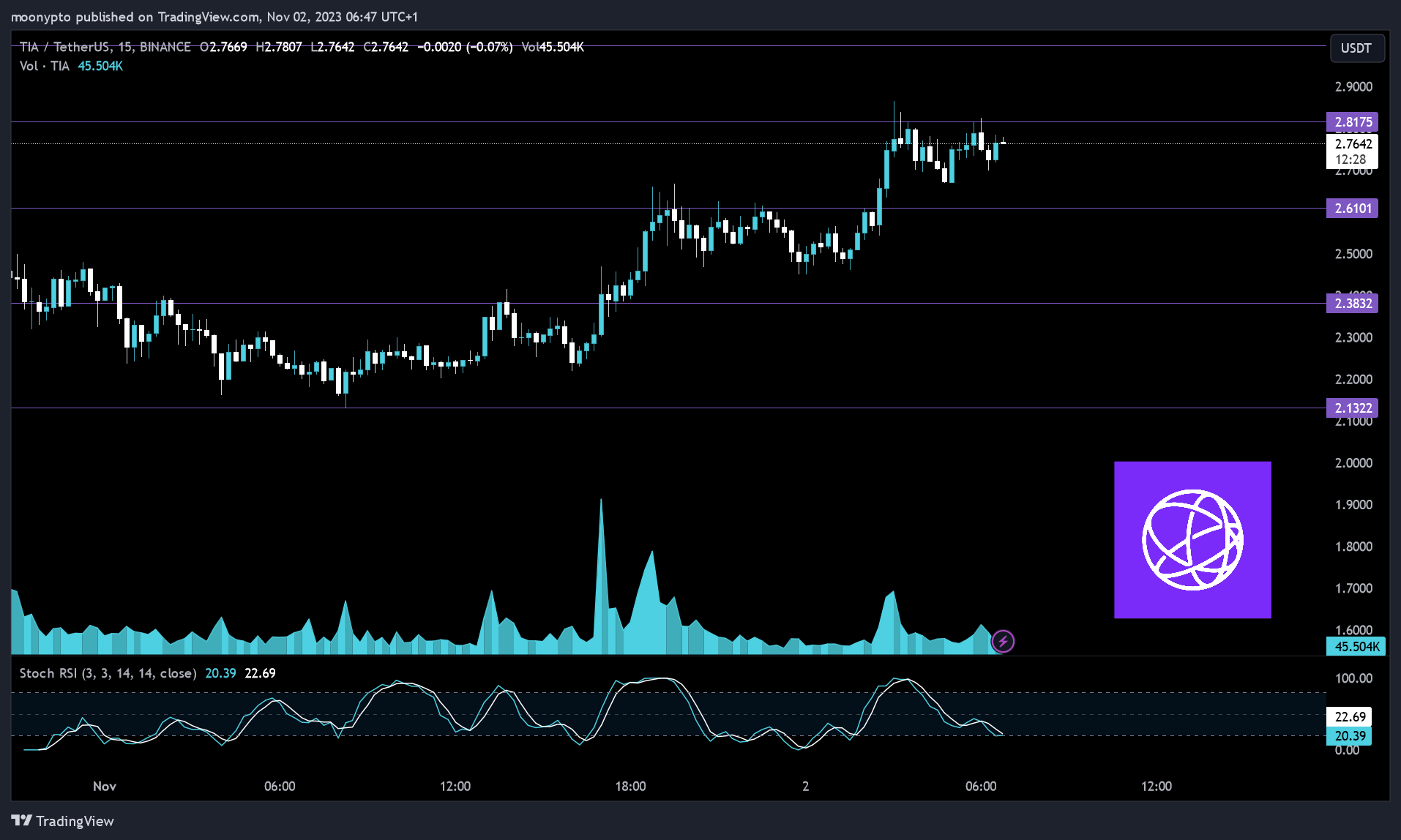Click the 06:00 time label near Nov
1401x840 pixels.
[280, 787]
